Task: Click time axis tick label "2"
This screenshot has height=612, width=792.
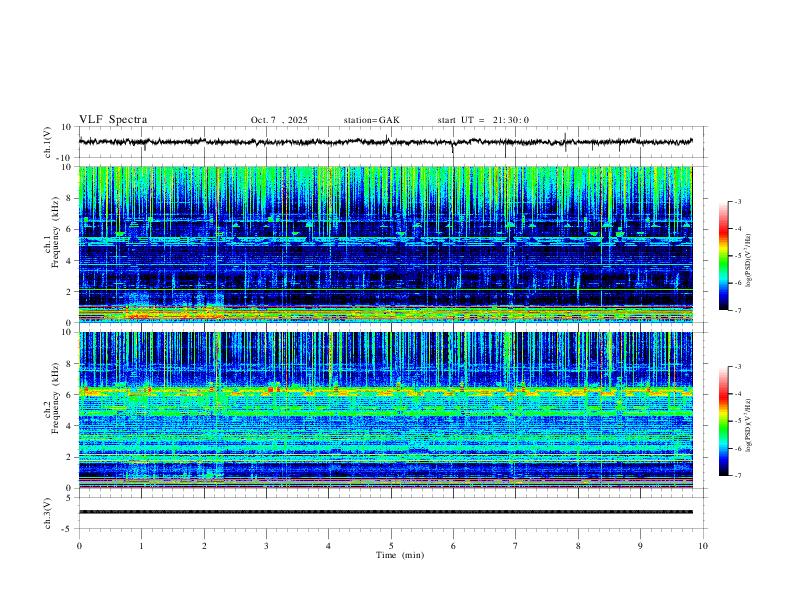Action: [204, 546]
